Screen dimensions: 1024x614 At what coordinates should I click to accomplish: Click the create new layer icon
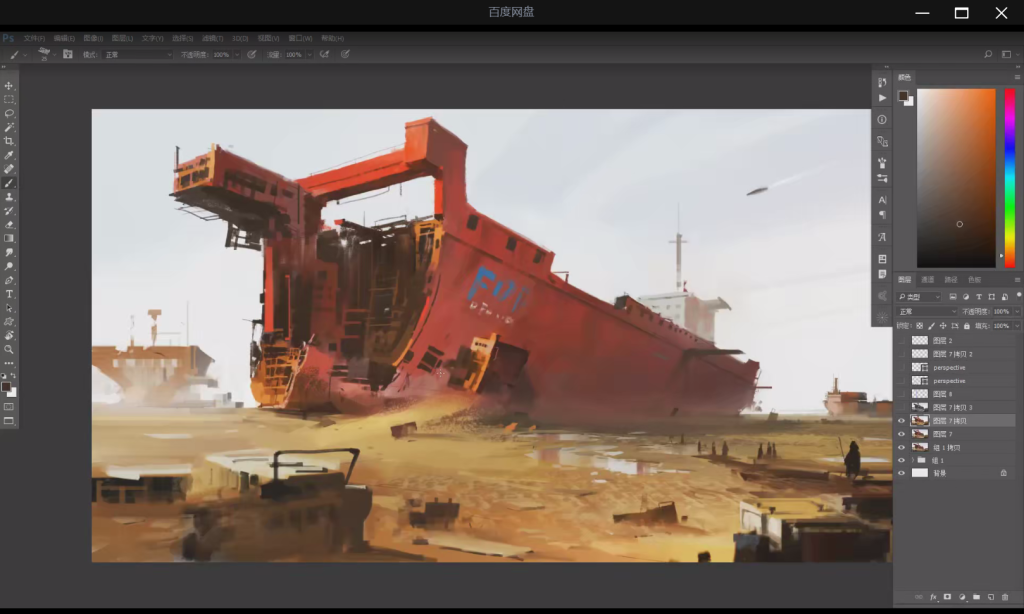pos(990,597)
